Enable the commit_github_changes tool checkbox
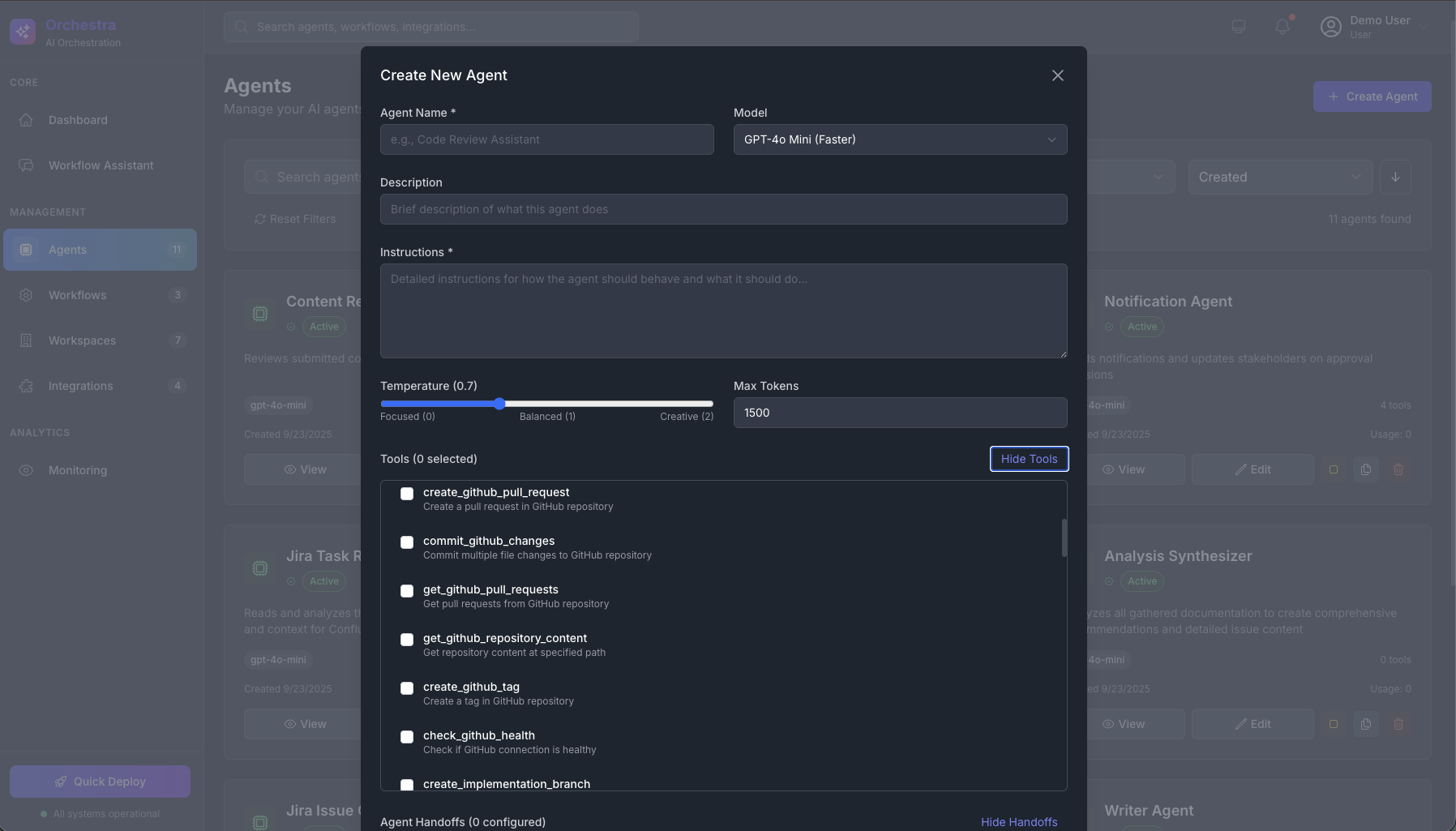The image size is (1456, 831). pos(407,542)
